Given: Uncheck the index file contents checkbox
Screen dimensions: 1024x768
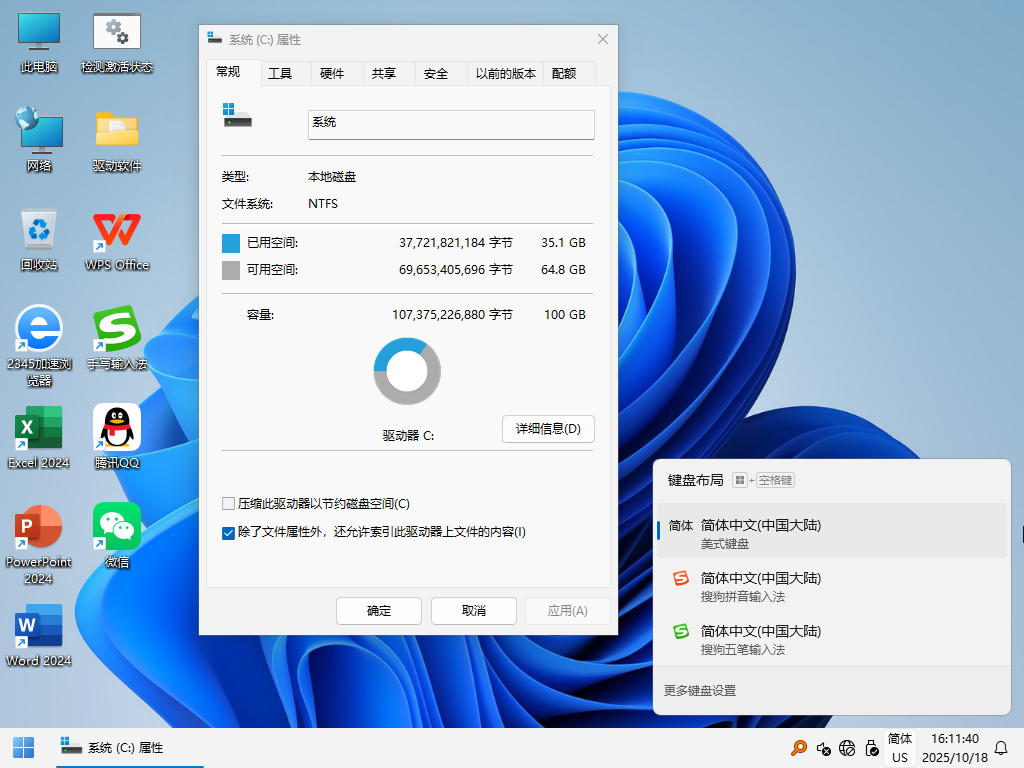Looking at the screenshot, I should pos(229,532).
